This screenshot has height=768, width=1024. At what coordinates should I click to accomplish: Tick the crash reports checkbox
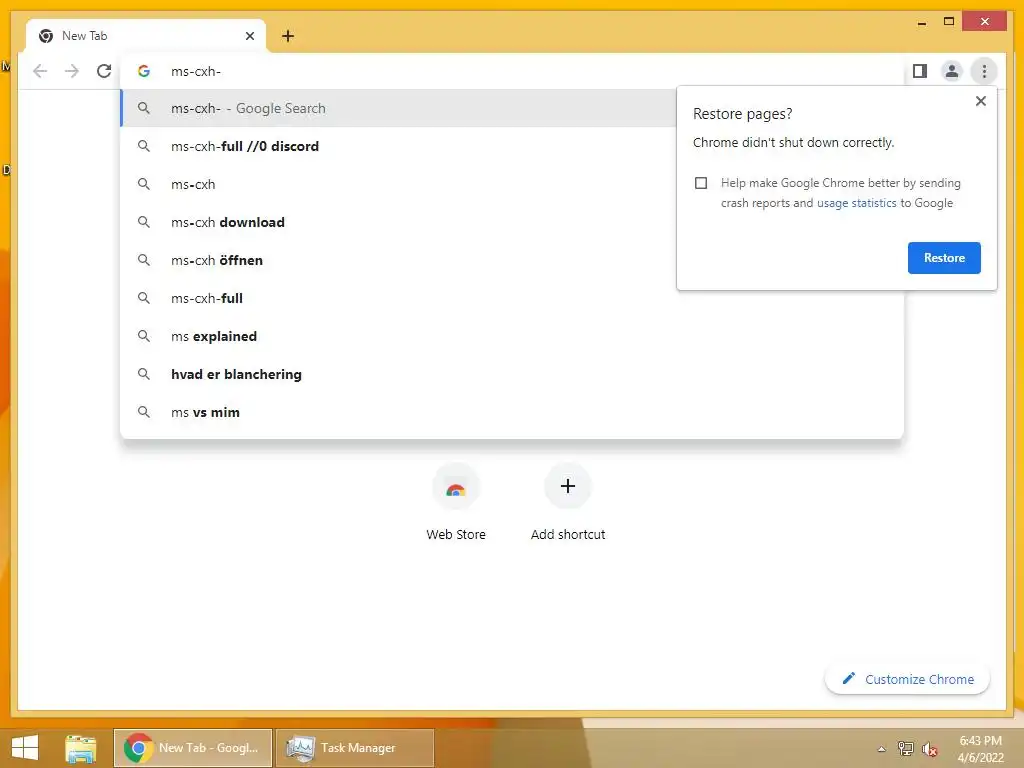701,183
